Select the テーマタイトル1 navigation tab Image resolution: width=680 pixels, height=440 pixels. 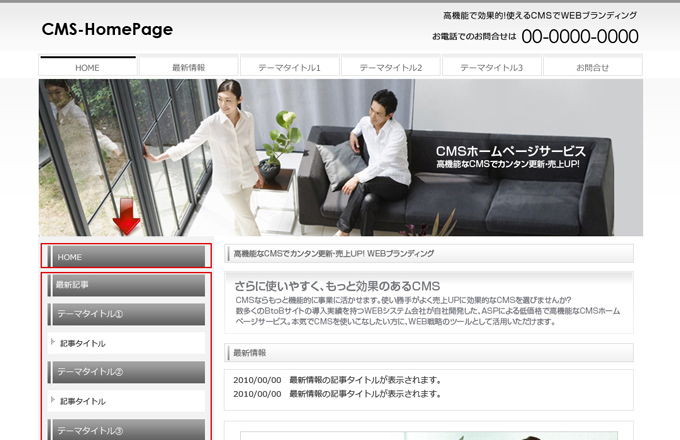(x=289, y=67)
